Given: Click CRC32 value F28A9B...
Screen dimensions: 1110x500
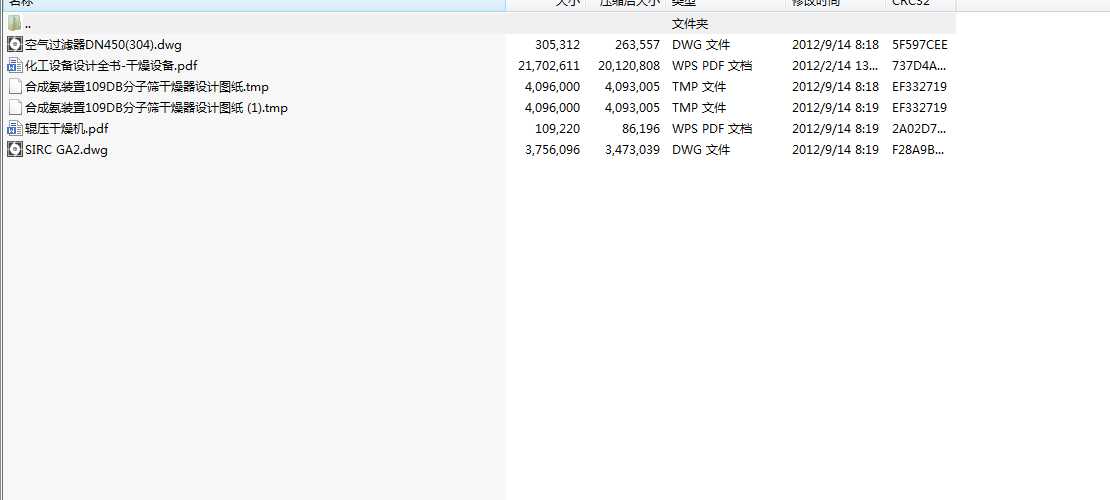Looking at the screenshot, I should click(919, 150).
